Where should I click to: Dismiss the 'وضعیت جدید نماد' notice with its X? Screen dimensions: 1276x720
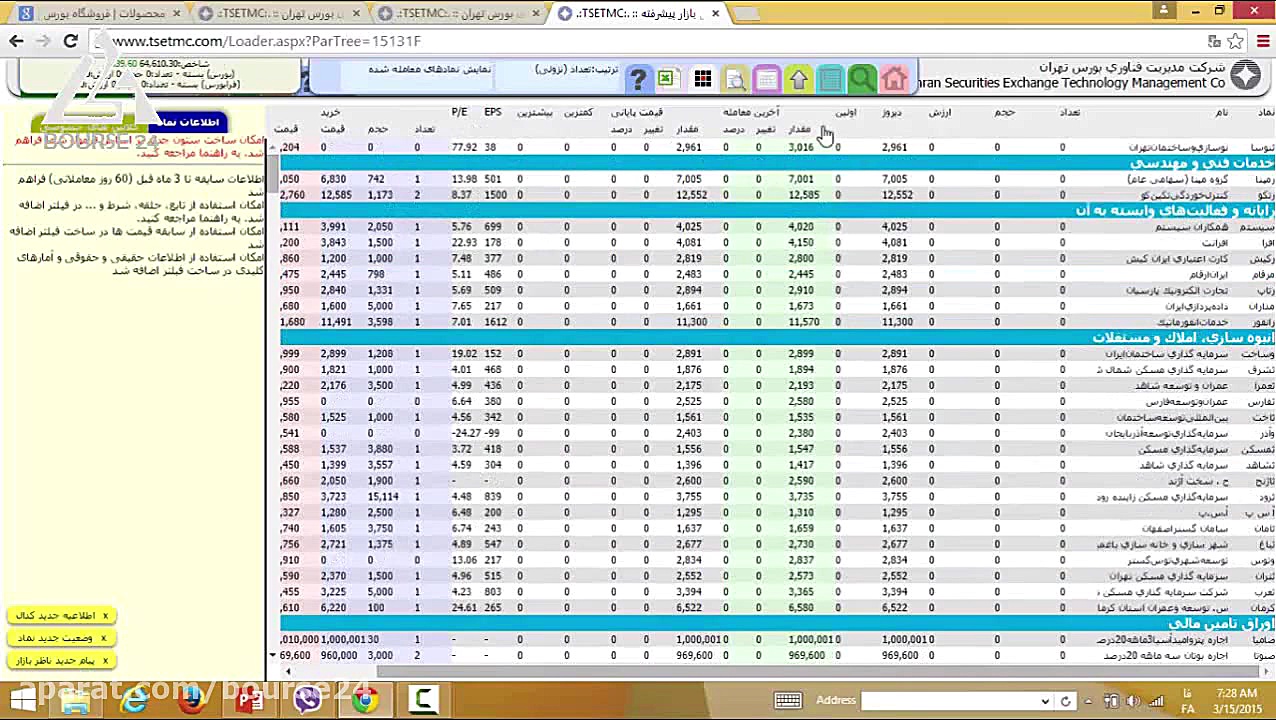(105, 638)
